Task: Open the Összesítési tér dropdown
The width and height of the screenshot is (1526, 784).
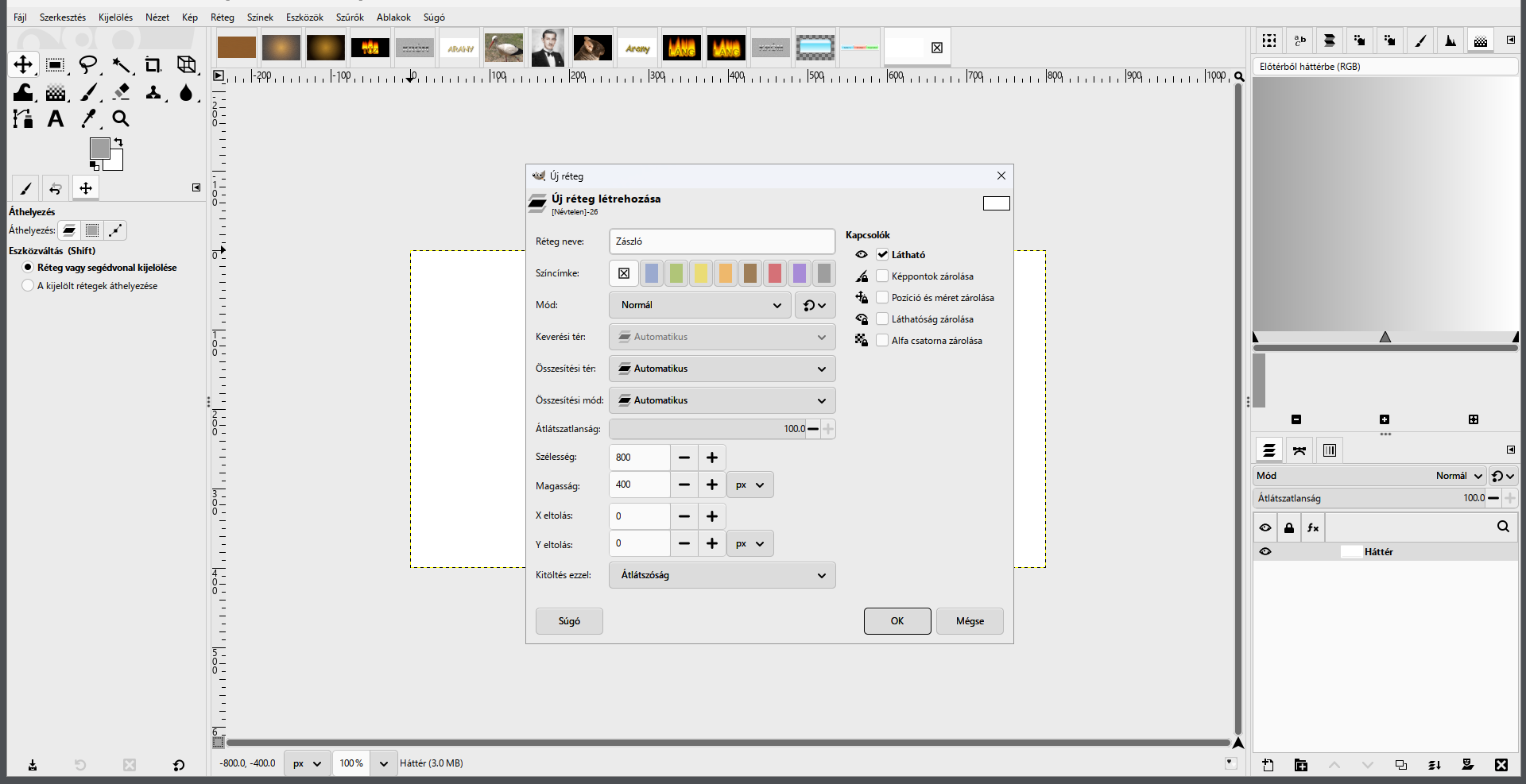Action: coord(722,369)
